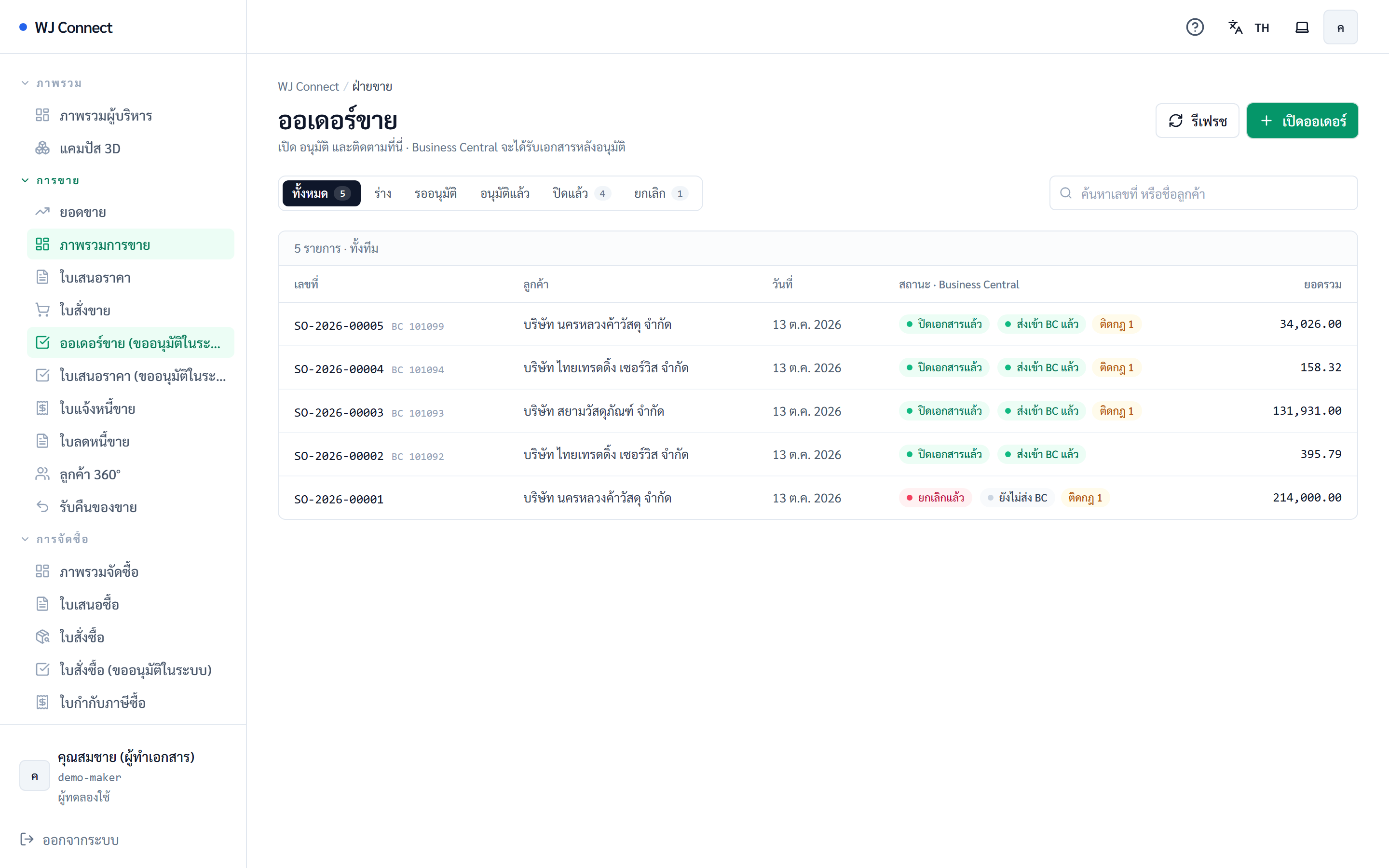
Task: Click the ยกเลิกแล้ว status badge on SO-2026-00001
Action: (x=935, y=498)
